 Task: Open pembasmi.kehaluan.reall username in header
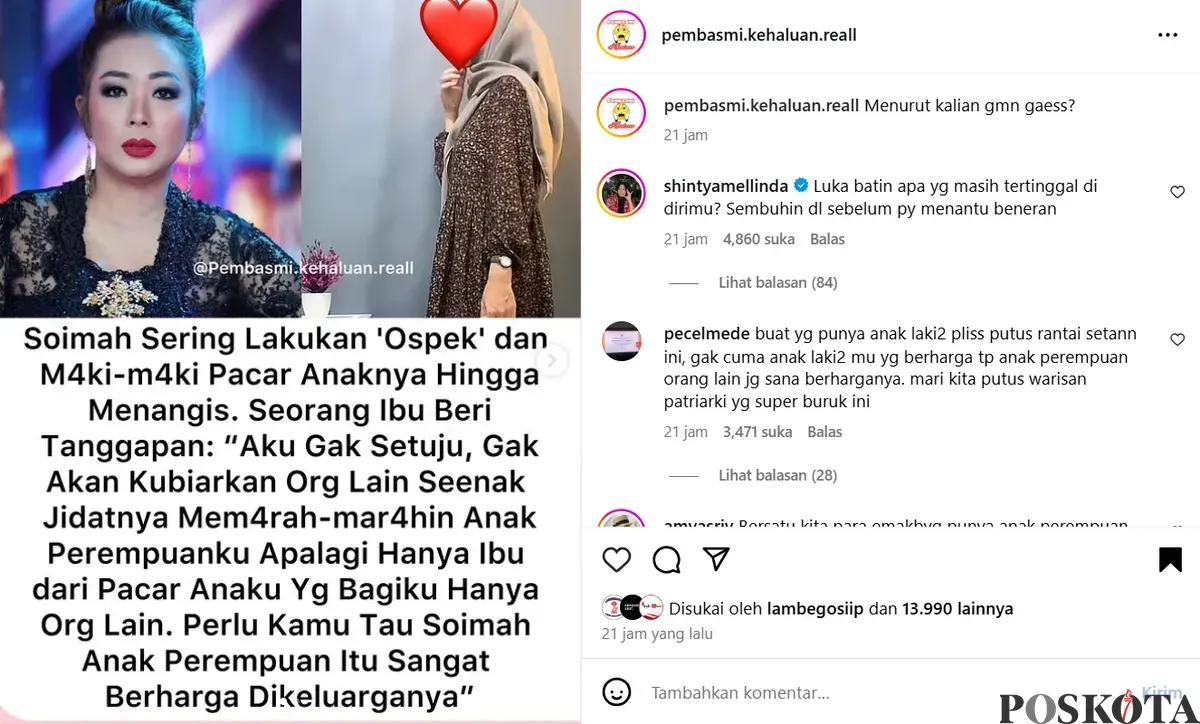click(x=759, y=35)
